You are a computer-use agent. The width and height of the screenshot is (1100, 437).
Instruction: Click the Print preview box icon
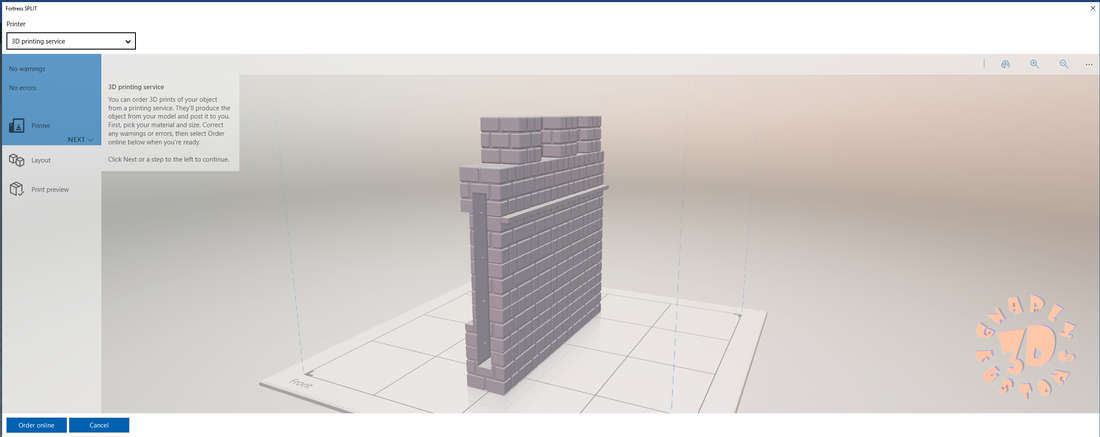click(x=17, y=189)
